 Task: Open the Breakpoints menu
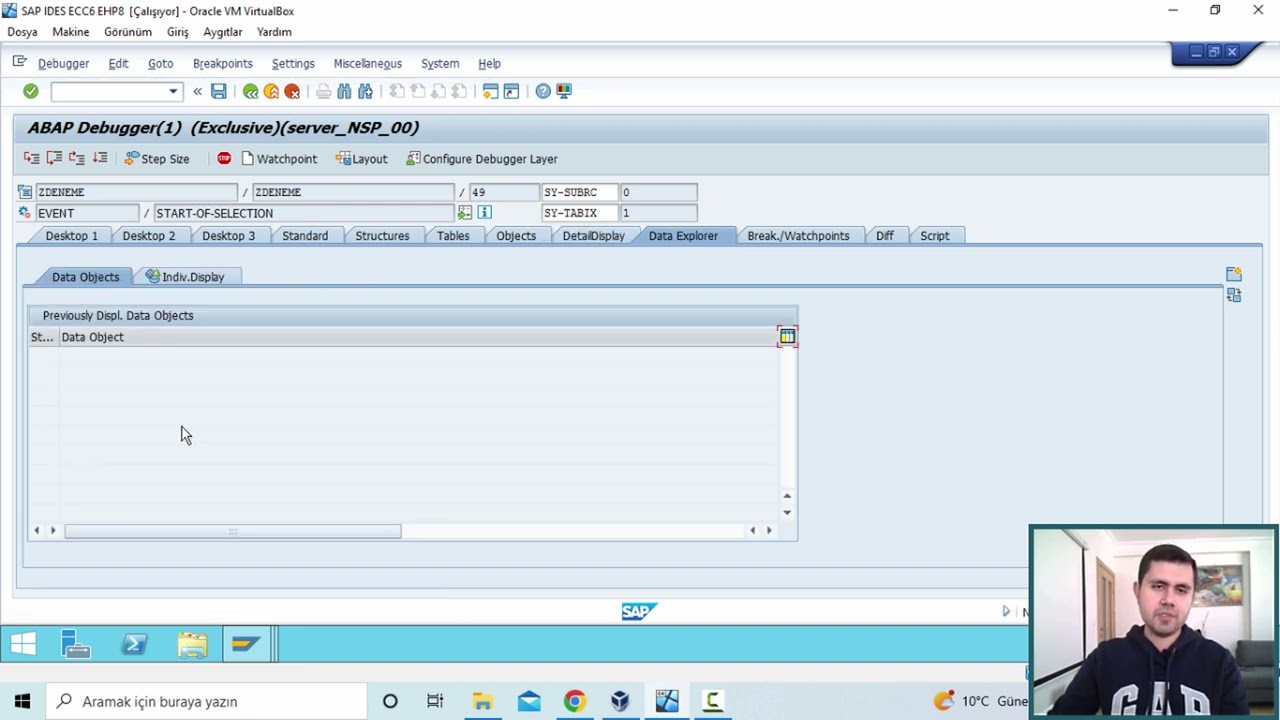pos(222,63)
